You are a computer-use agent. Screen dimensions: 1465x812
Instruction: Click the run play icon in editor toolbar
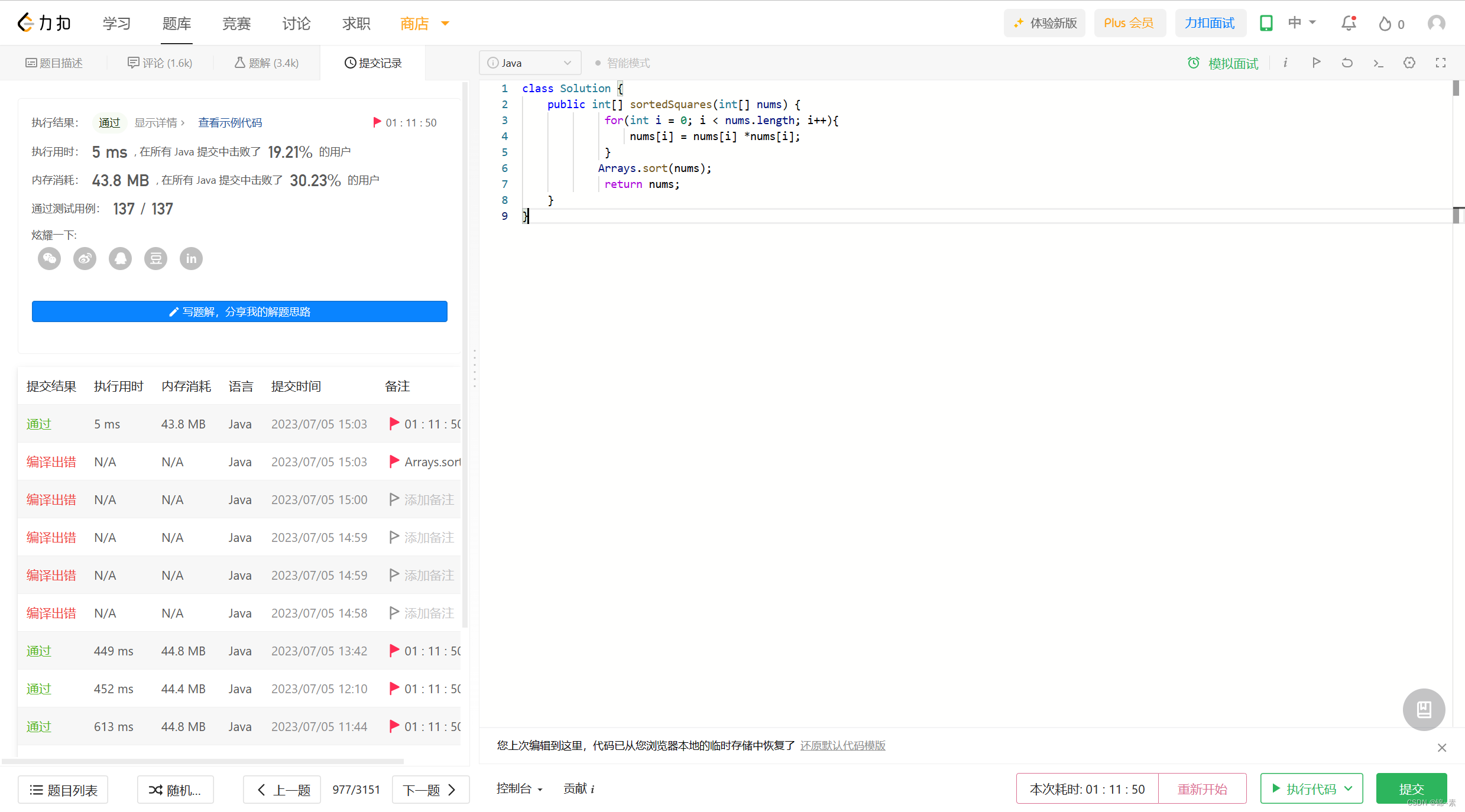[1316, 63]
